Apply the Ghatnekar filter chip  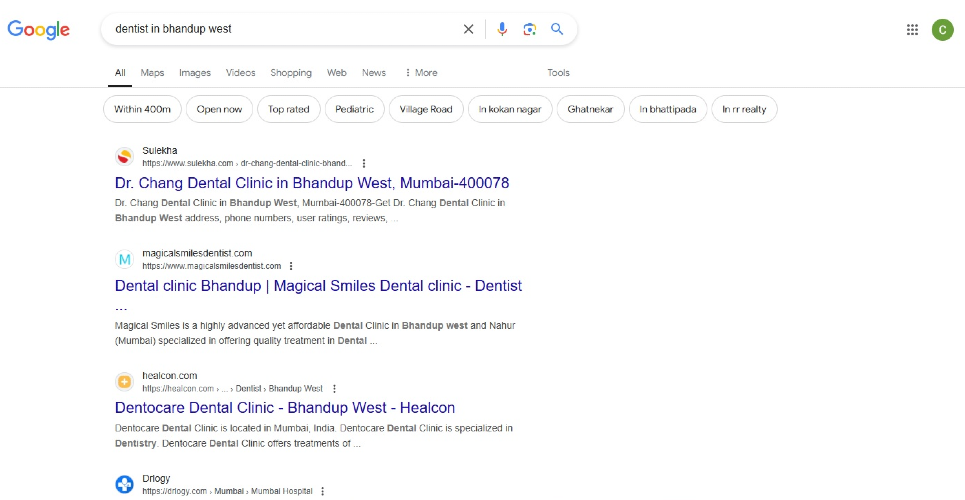(590, 109)
